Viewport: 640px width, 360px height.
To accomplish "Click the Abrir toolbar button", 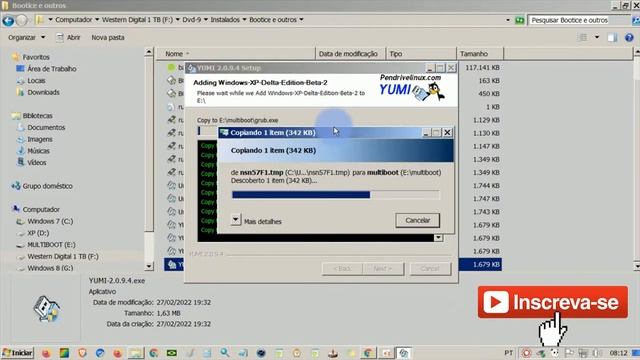I will (69, 38).
